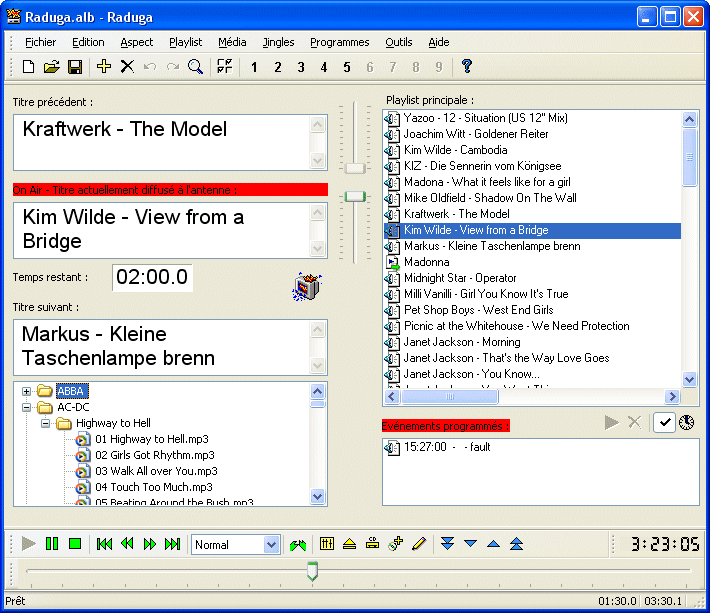Click the track position slider handle
This screenshot has width=710, height=613.
pyautogui.click(x=312, y=571)
